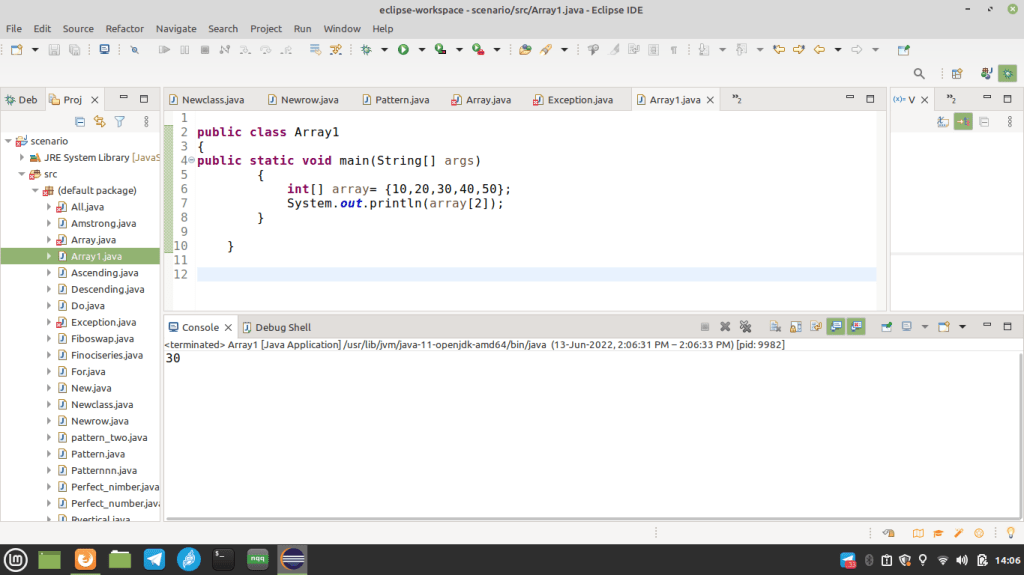Collapse the src folder in the tree
This screenshot has height=575, width=1024.
22,174
